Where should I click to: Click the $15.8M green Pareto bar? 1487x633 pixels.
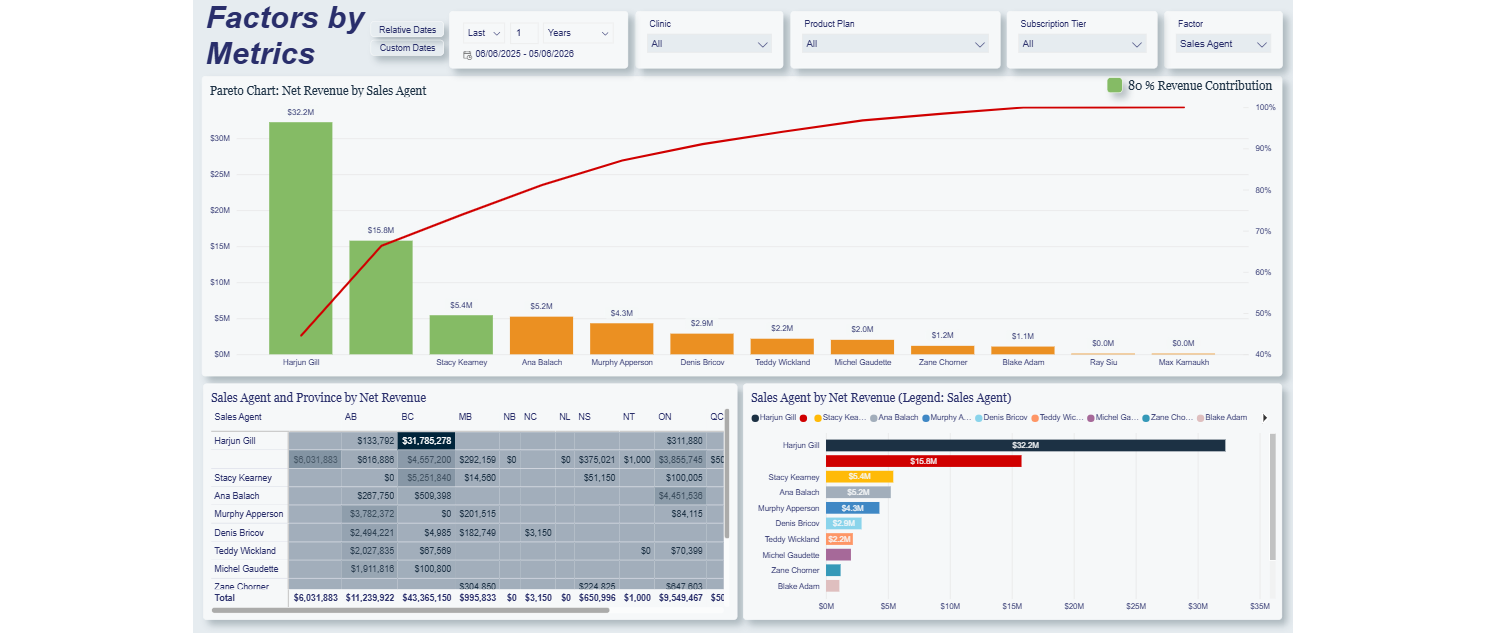[381, 297]
